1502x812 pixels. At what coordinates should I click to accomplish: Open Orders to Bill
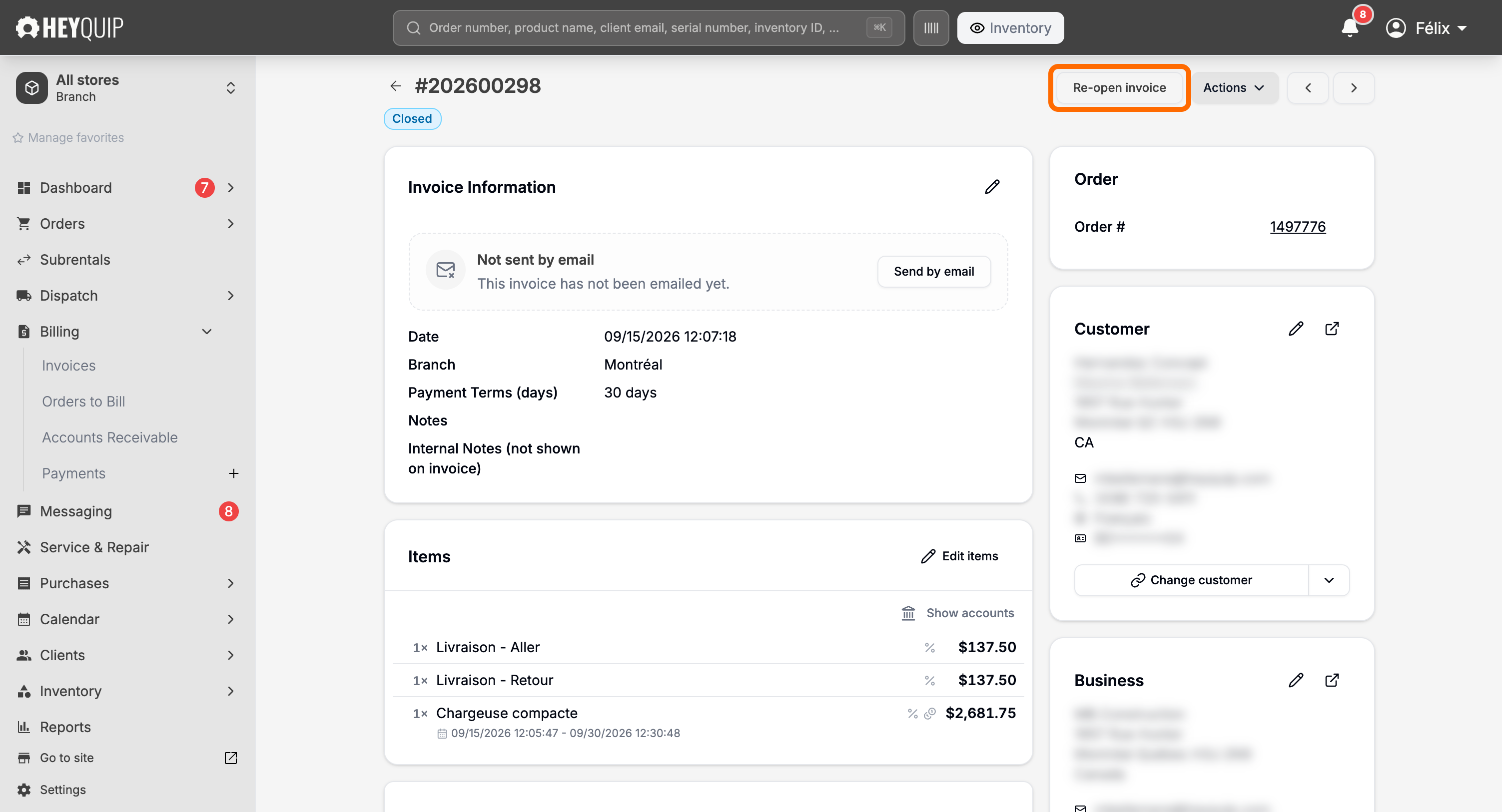(x=83, y=402)
